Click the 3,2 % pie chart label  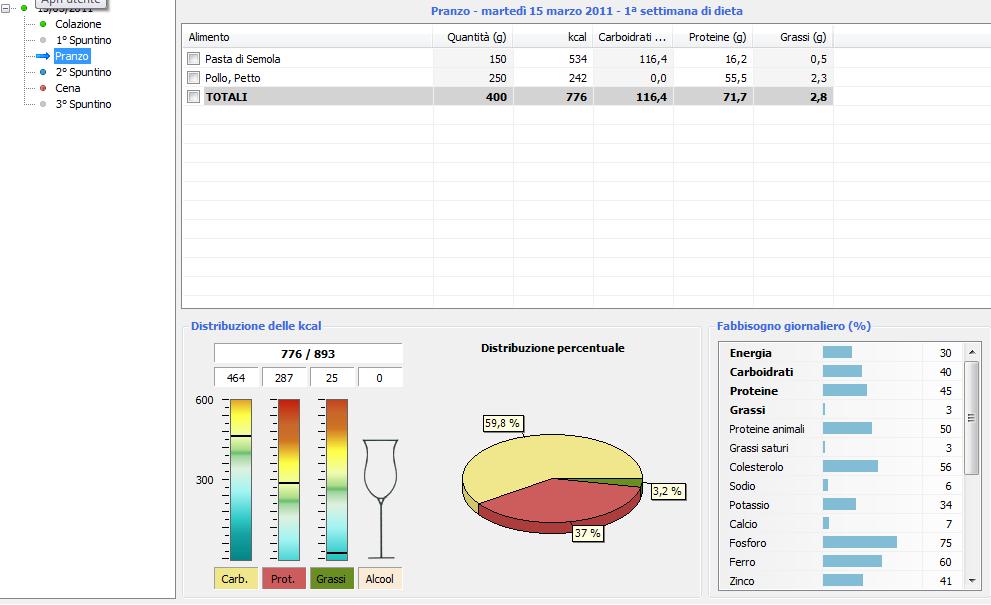[x=667, y=491]
